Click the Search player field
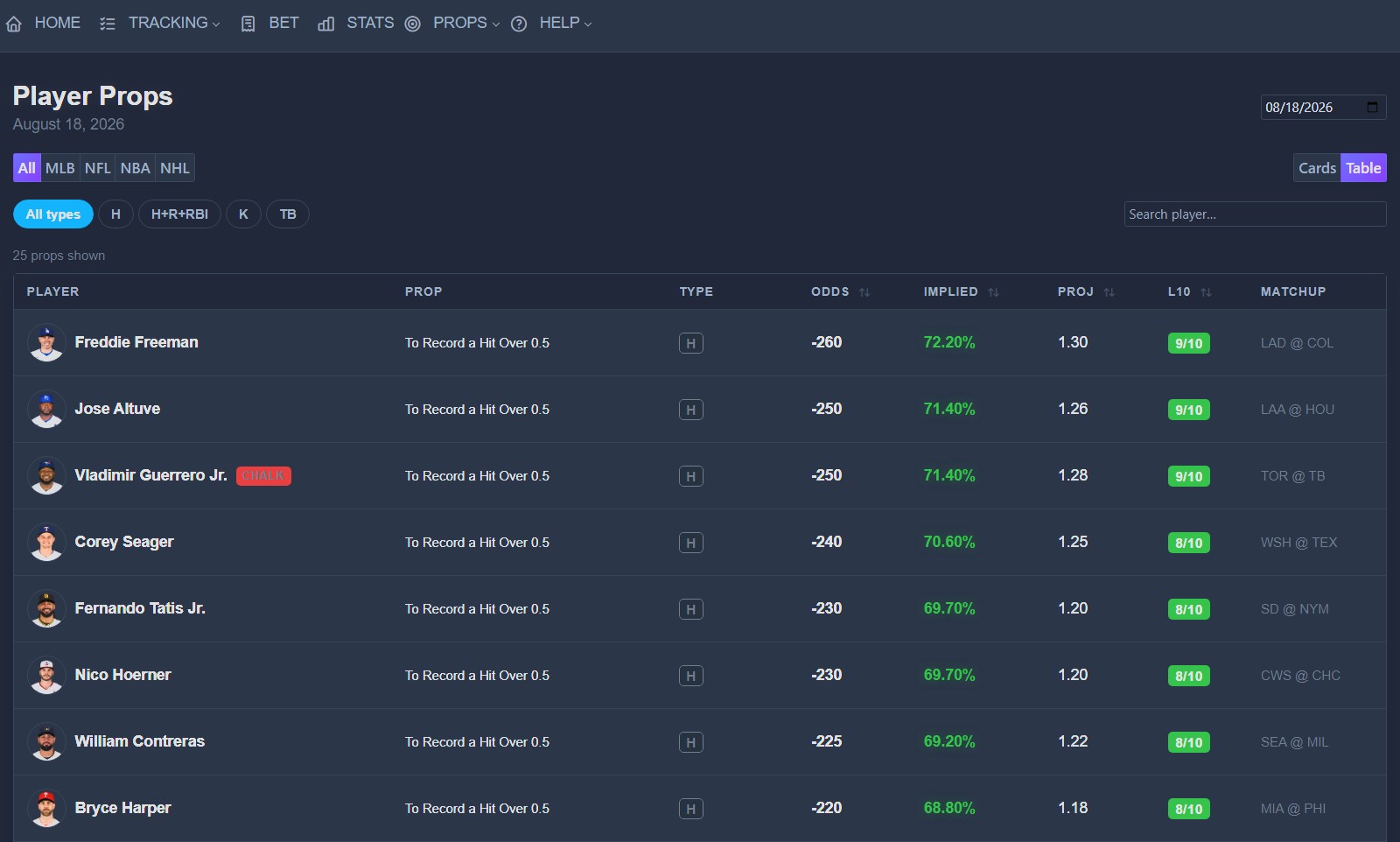The image size is (1400, 842). click(x=1256, y=214)
